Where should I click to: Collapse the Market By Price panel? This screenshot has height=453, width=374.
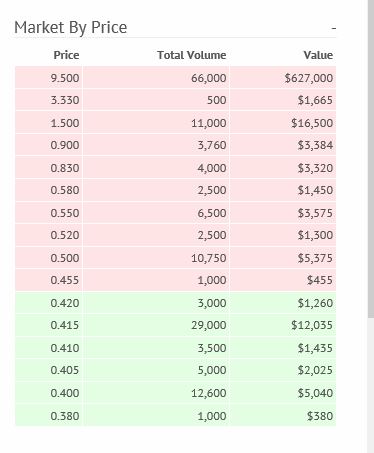(334, 29)
